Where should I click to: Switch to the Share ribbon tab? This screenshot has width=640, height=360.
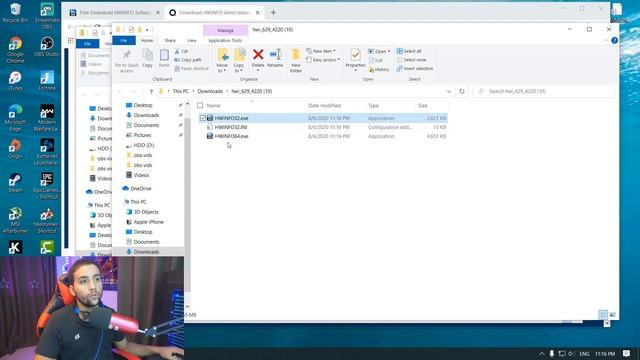(x=170, y=40)
